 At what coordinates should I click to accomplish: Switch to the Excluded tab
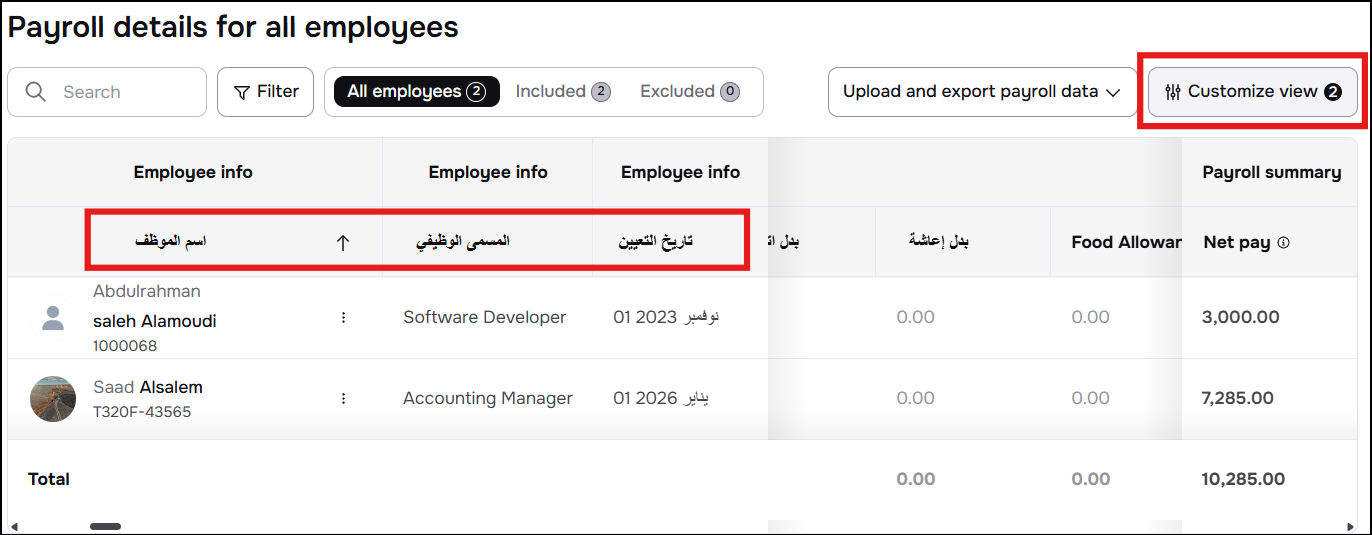click(690, 92)
